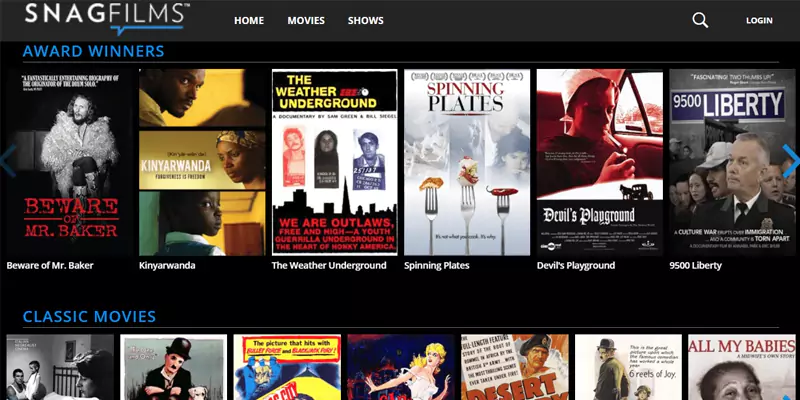Open the SHOWS menu item
The height and width of the screenshot is (400, 800).
coord(366,21)
